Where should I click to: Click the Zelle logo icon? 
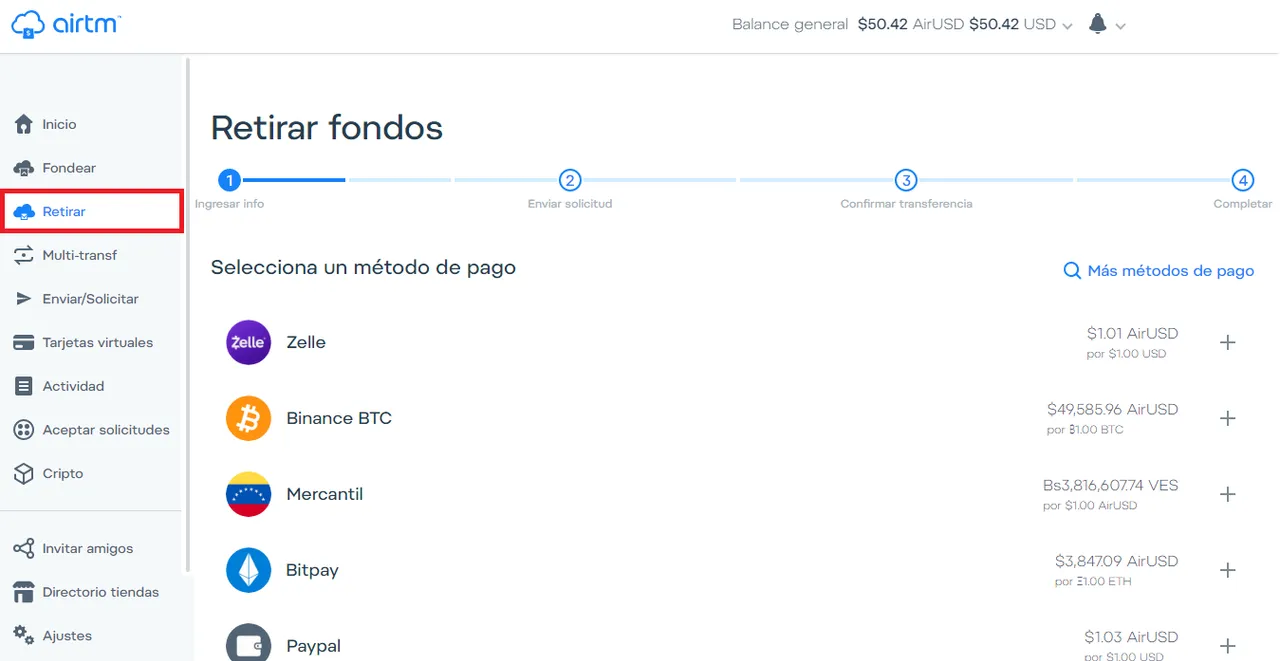point(248,342)
